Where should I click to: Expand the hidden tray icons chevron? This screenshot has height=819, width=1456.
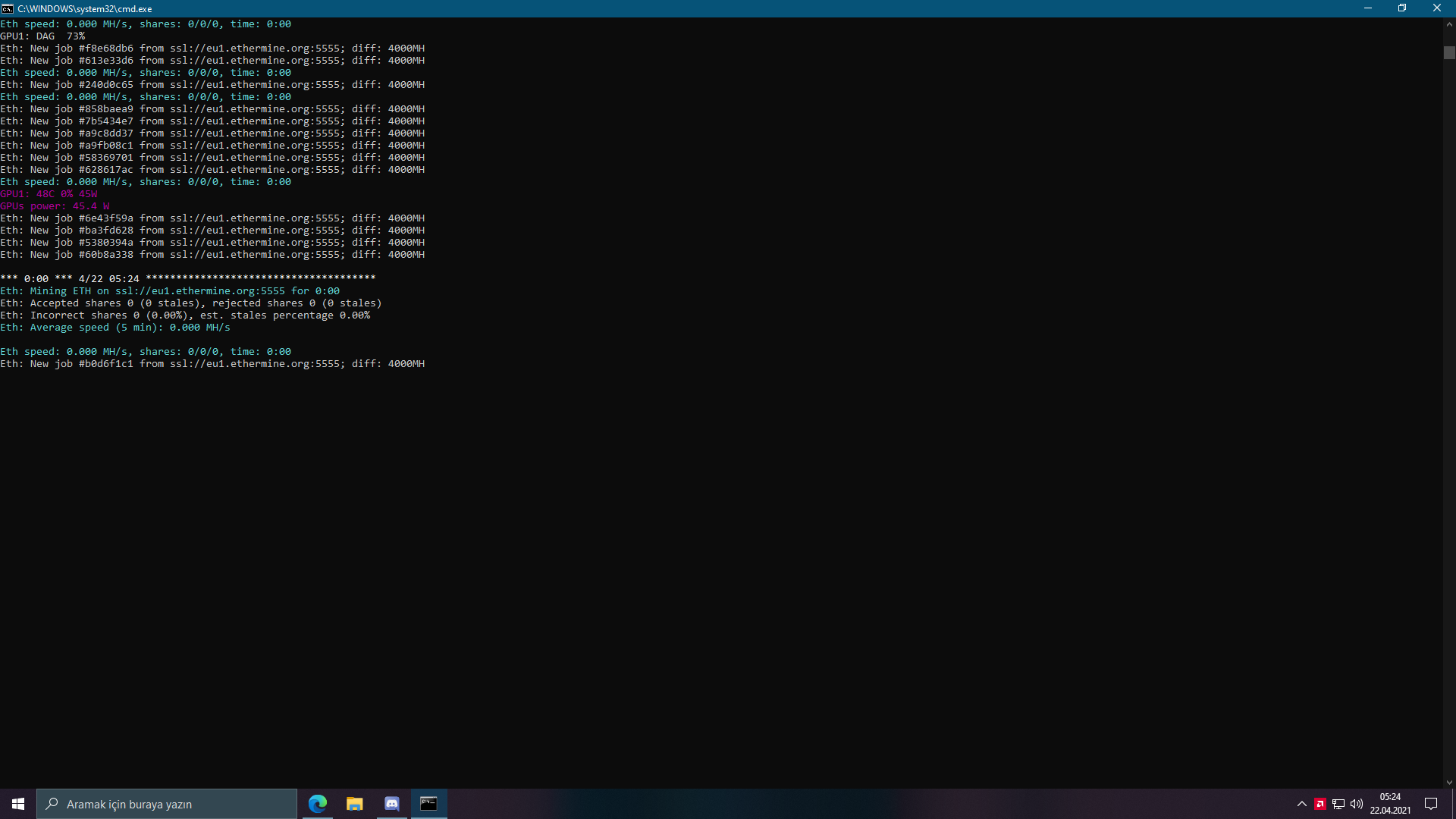coord(1302,804)
